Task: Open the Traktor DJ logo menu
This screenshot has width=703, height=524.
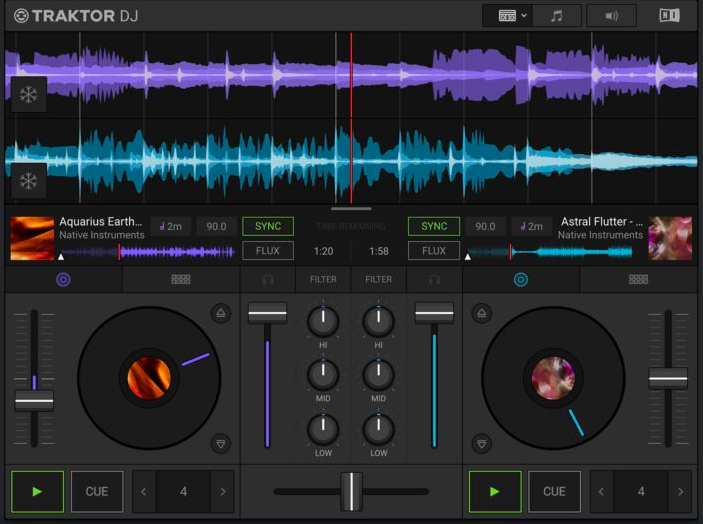Action: click(x=75, y=16)
